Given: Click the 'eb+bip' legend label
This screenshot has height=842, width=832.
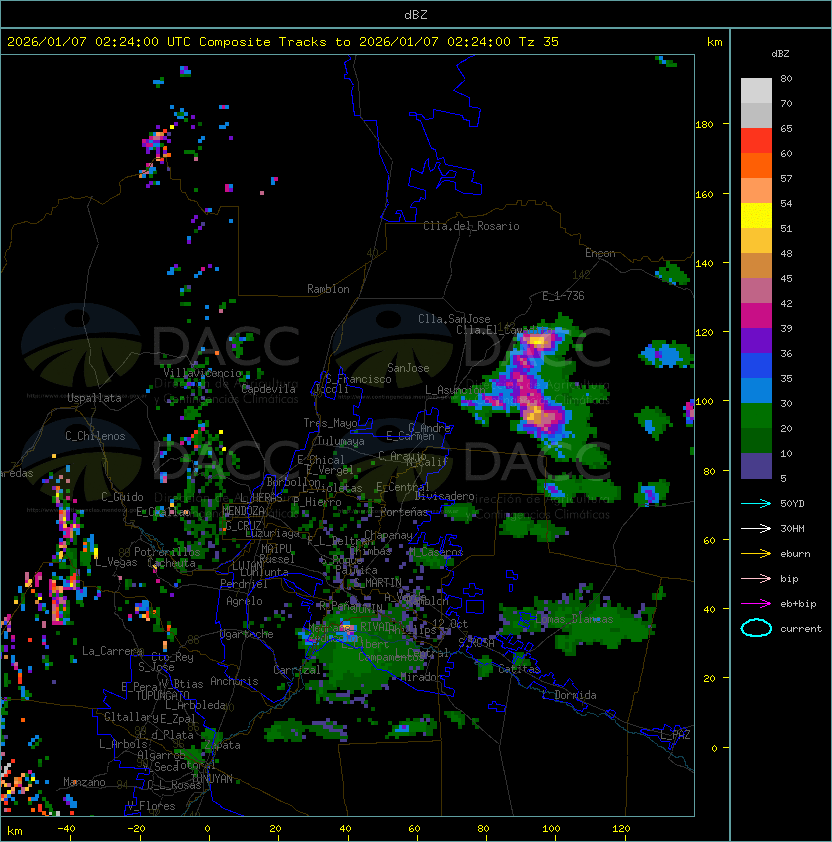Looking at the screenshot, I should pyautogui.click(x=798, y=604).
